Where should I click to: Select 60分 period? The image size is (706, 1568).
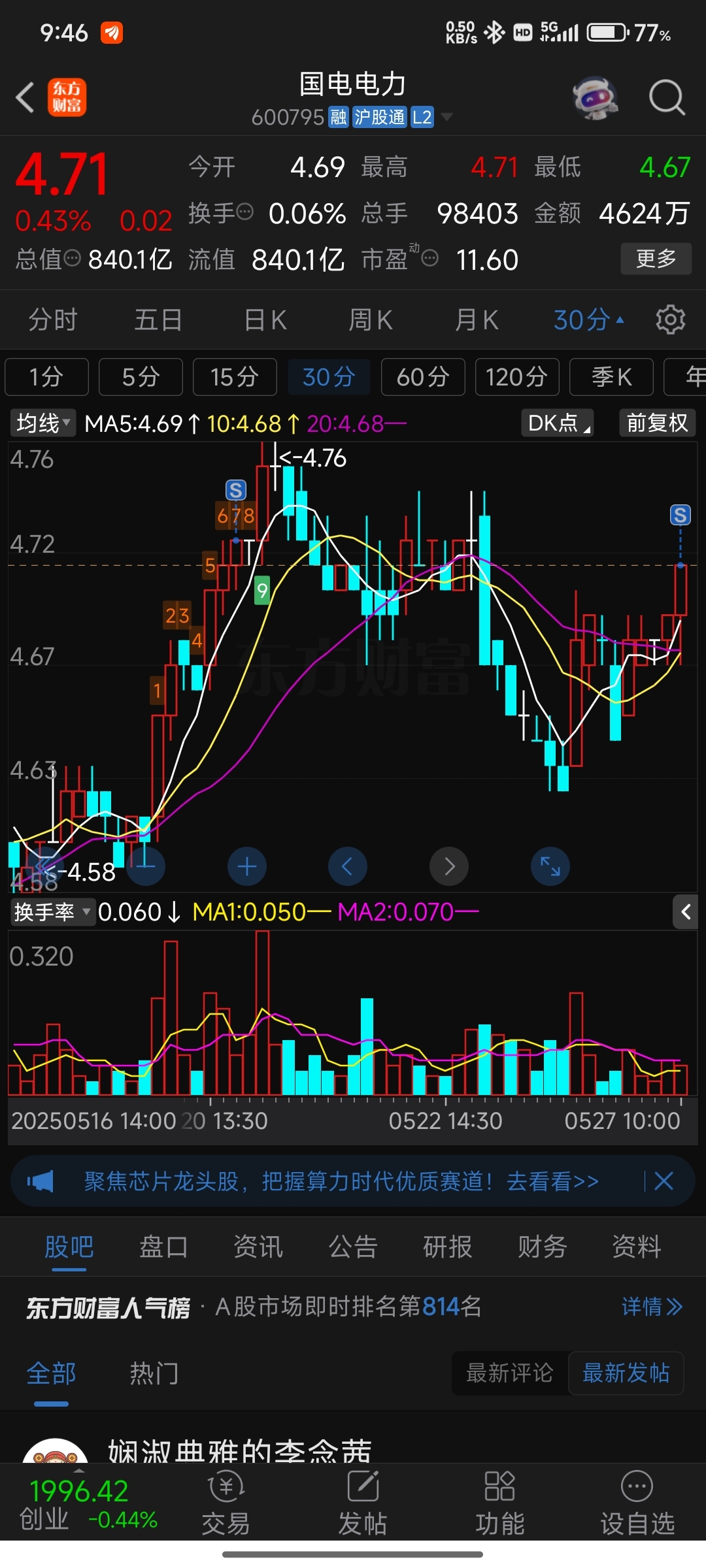click(x=423, y=377)
